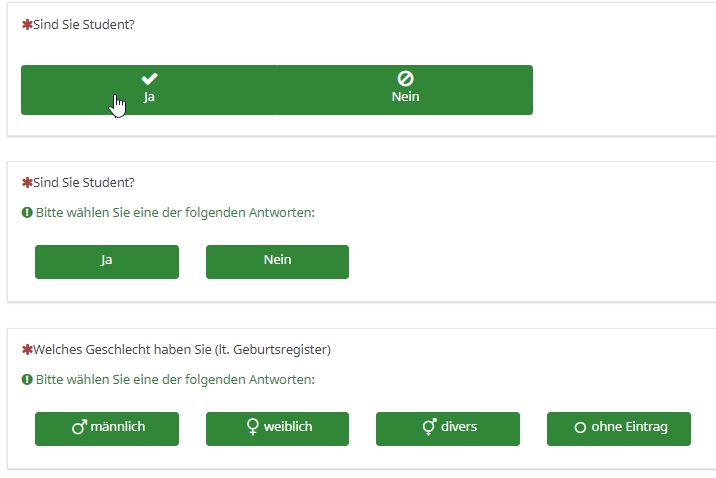Click the female symbol icon
The width and height of the screenshot is (716, 478).
253,427
